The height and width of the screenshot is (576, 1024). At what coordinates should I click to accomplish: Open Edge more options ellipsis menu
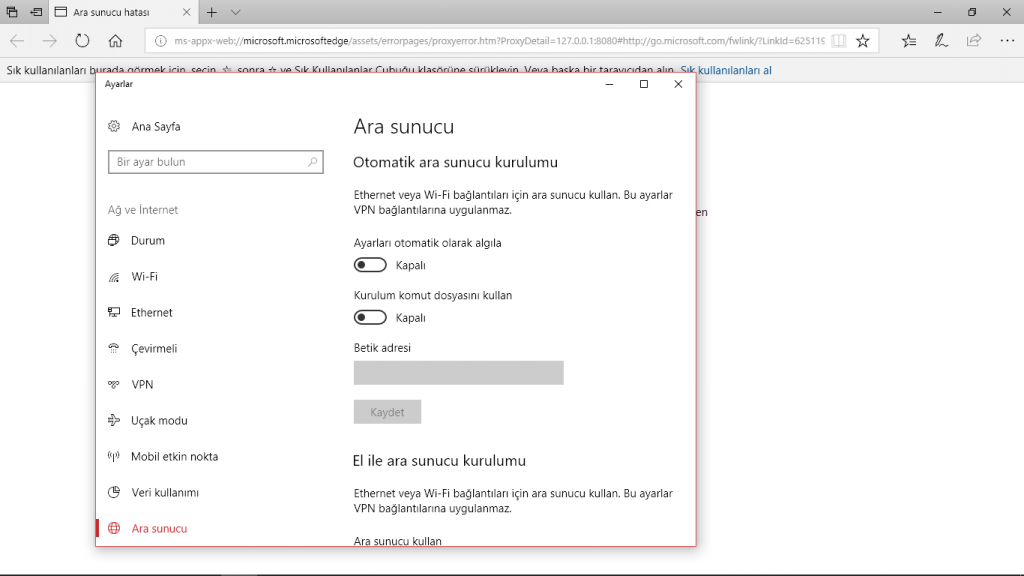pyautogui.click(x=1006, y=41)
